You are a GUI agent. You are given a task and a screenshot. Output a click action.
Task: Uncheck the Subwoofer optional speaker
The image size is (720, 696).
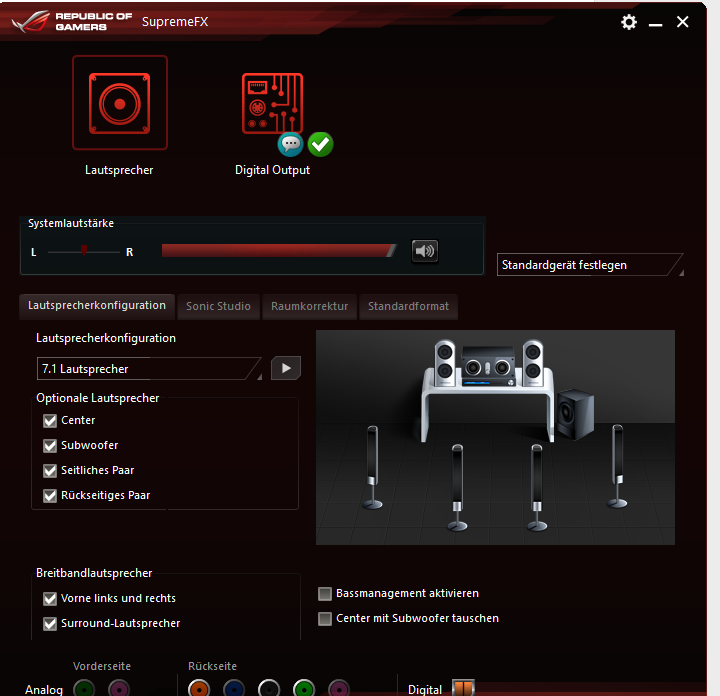pyautogui.click(x=50, y=445)
